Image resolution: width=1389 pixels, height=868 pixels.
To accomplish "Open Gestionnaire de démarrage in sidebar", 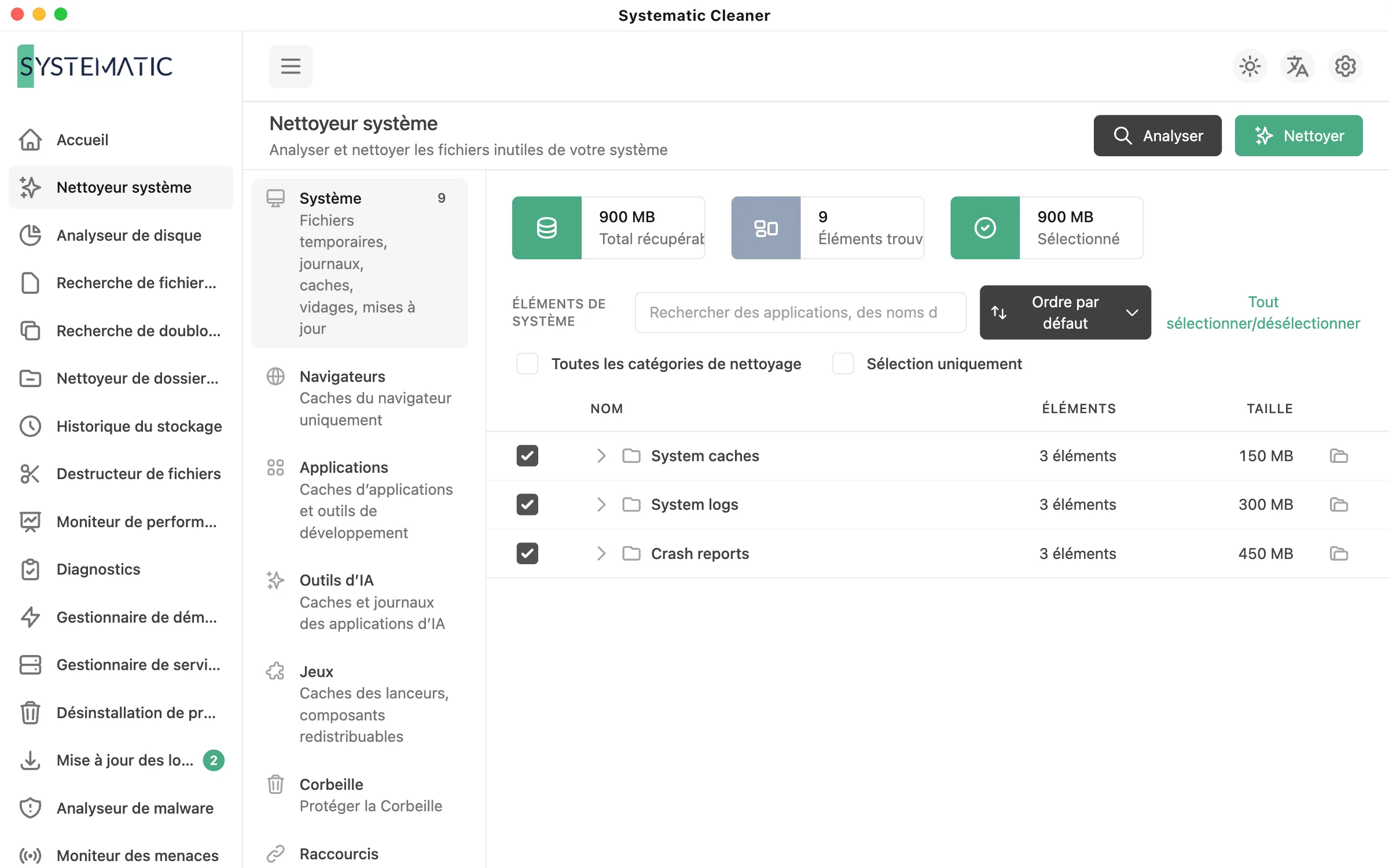I will [121, 617].
